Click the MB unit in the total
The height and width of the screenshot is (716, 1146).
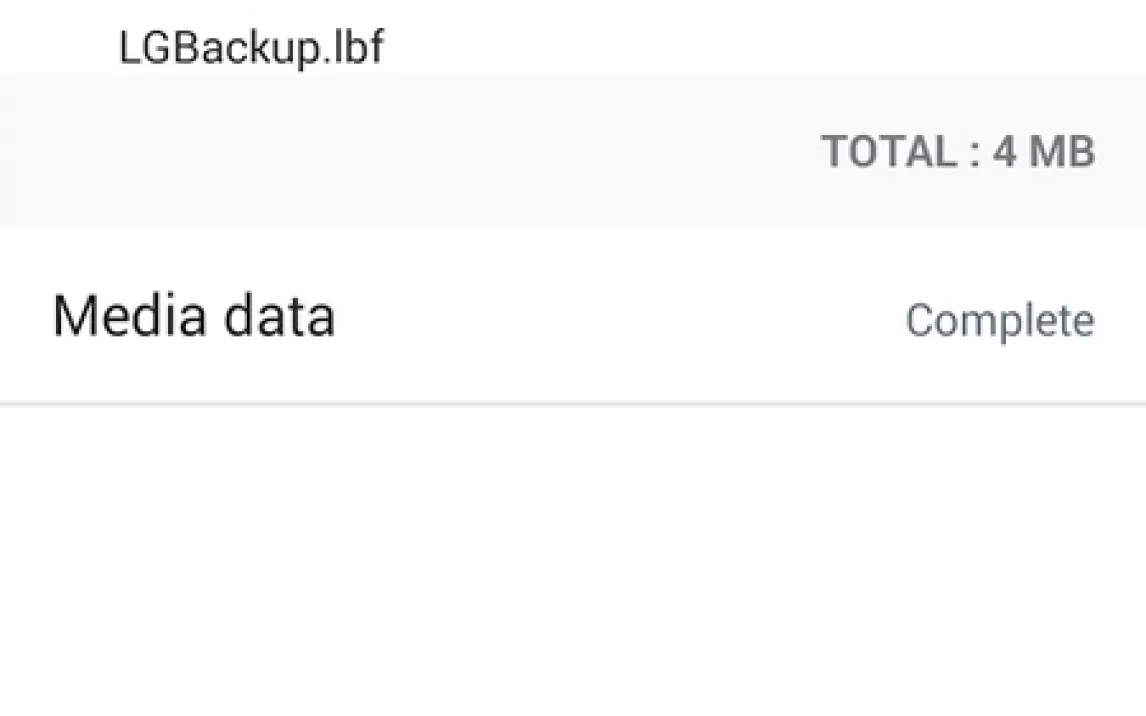click(1063, 152)
